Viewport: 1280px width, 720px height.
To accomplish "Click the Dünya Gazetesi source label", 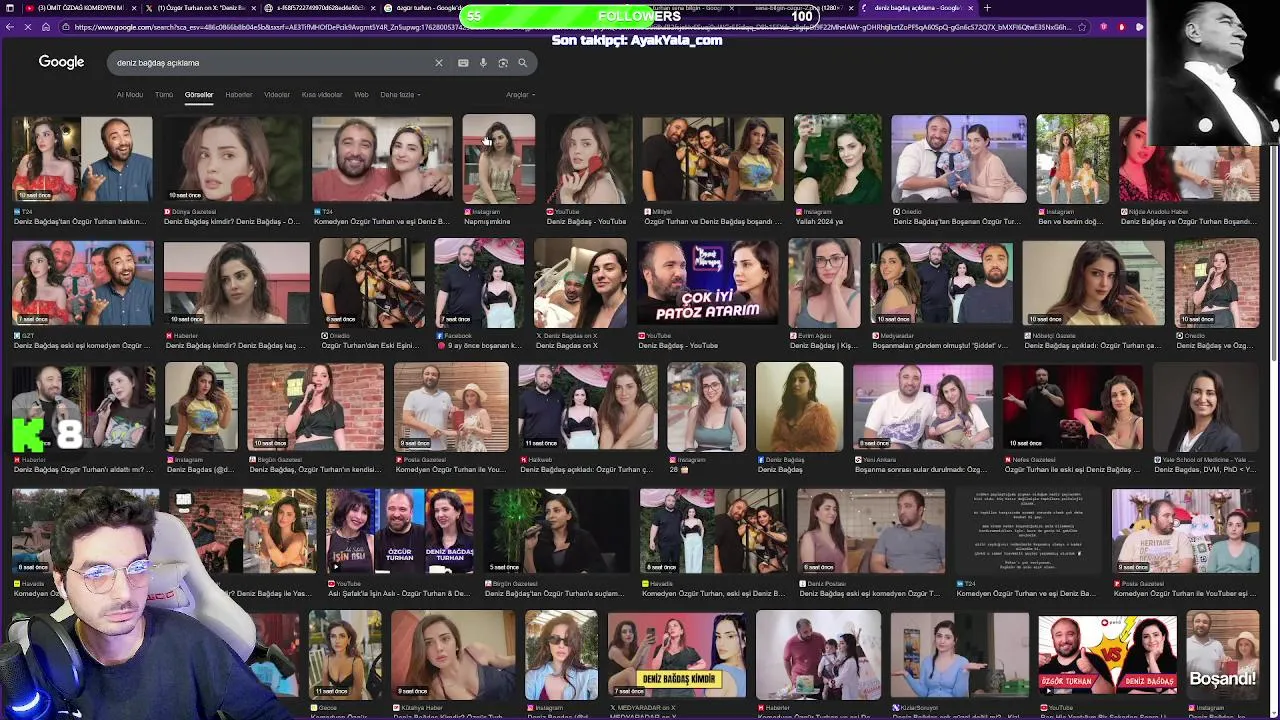I will click(193, 212).
